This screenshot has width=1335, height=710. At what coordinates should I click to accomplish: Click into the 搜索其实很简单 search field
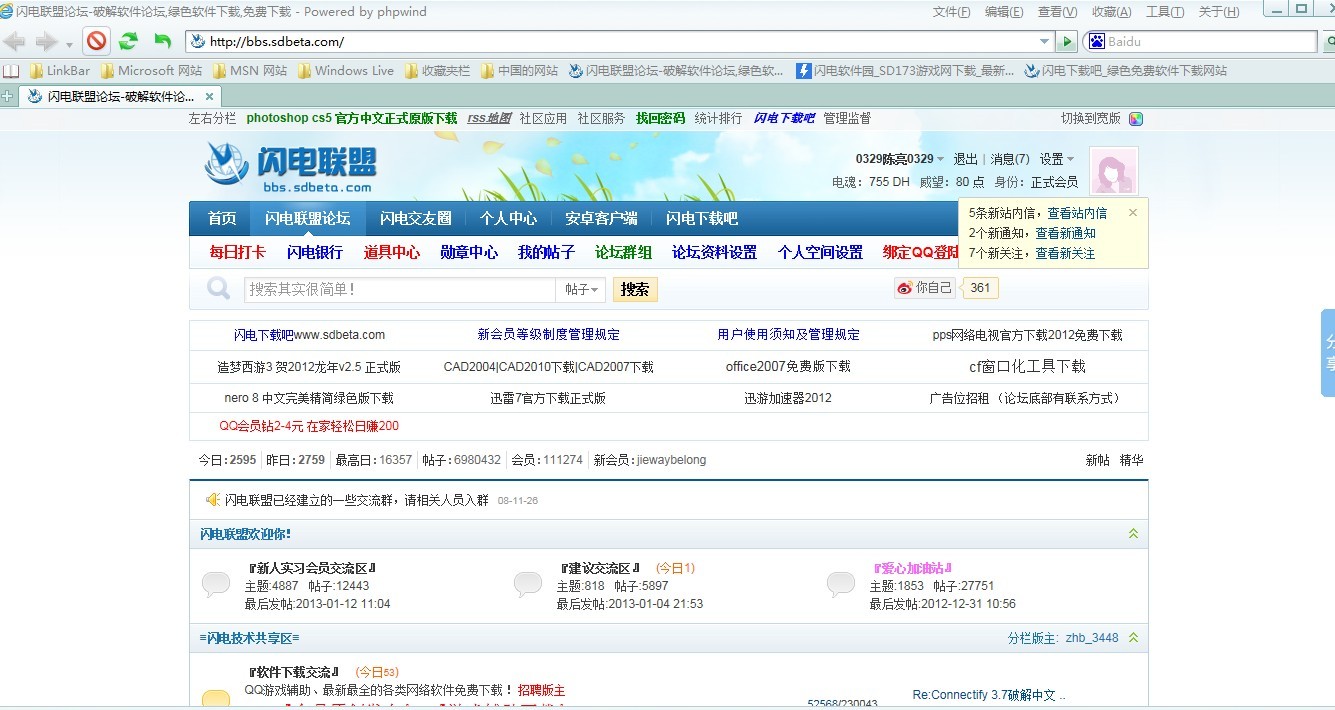[x=400, y=289]
